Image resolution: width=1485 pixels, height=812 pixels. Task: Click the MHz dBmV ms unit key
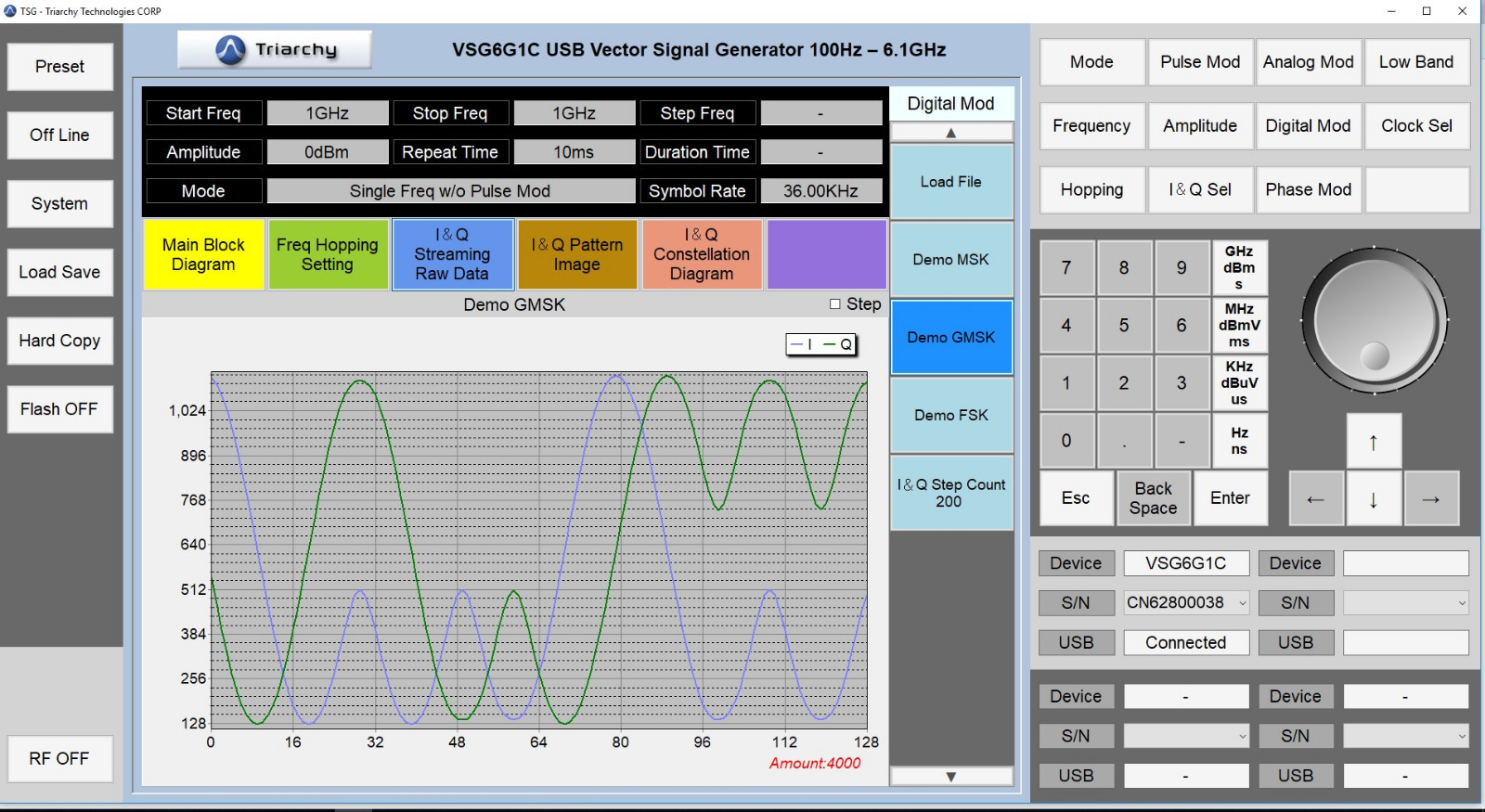[1240, 326]
